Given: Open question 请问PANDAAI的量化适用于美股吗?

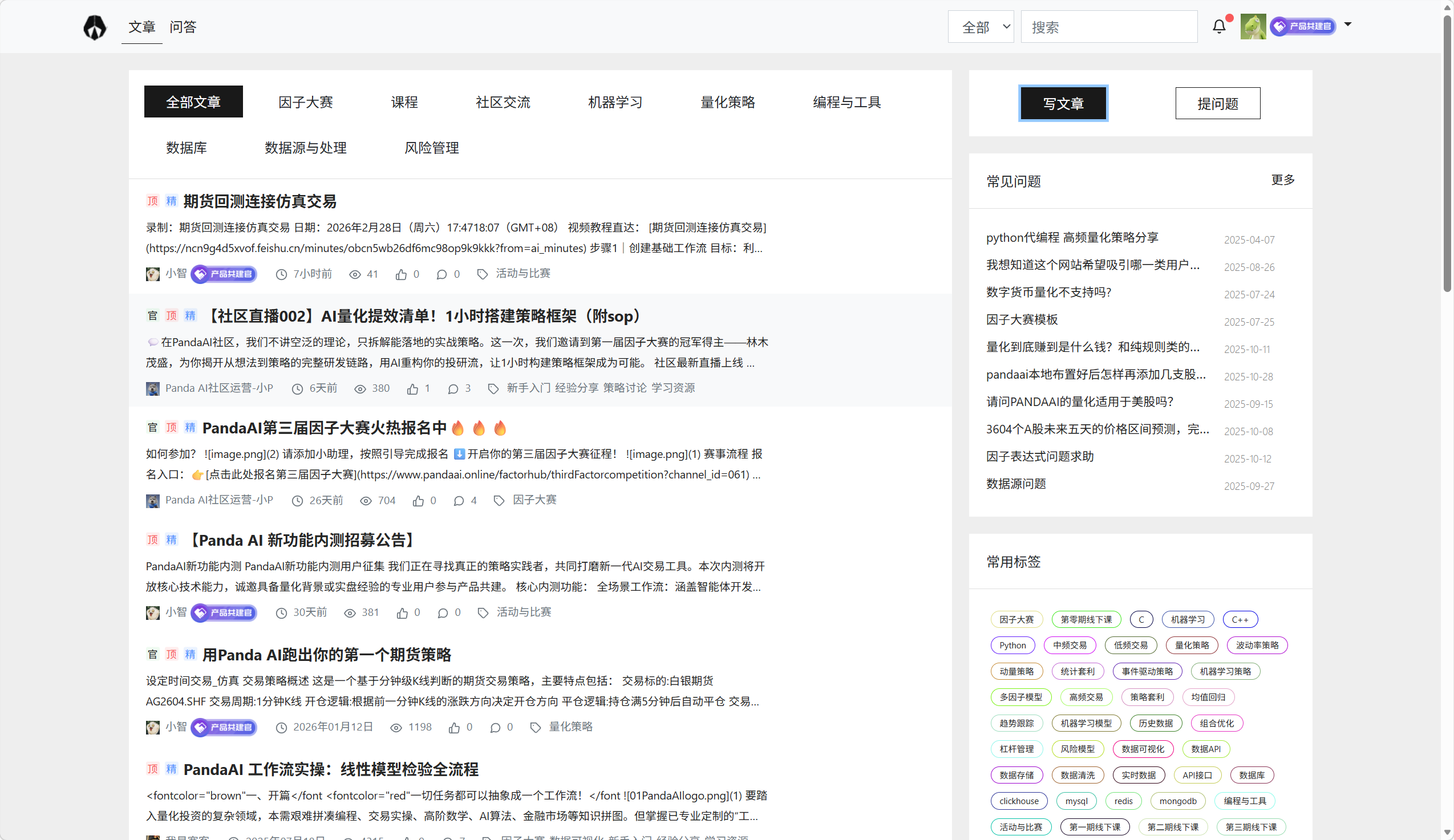Looking at the screenshot, I should tap(1080, 401).
